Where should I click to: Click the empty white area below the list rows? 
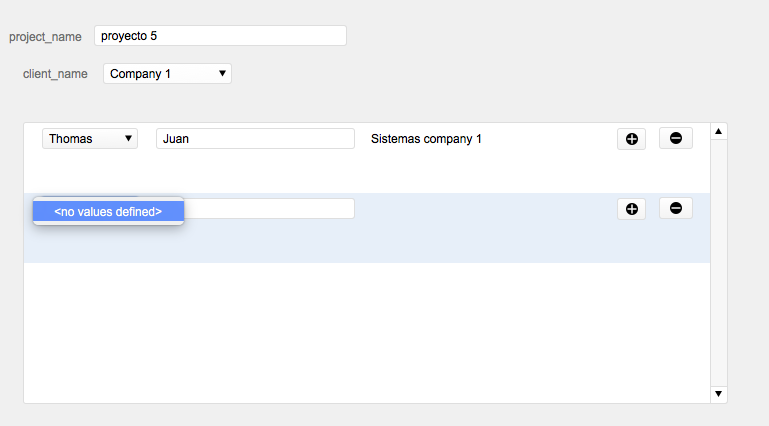[367, 333]
